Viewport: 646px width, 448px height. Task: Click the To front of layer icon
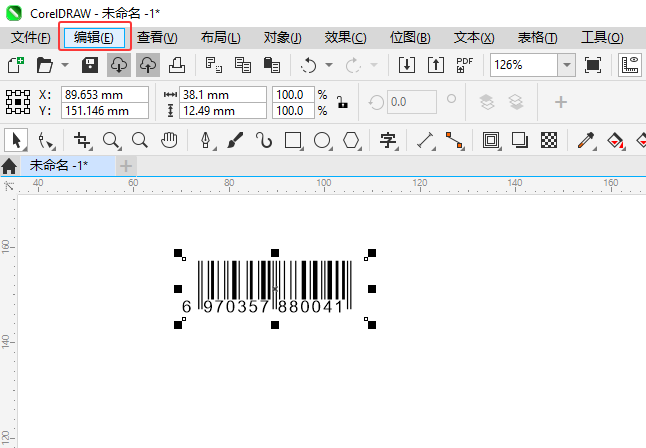click(487, 102)
